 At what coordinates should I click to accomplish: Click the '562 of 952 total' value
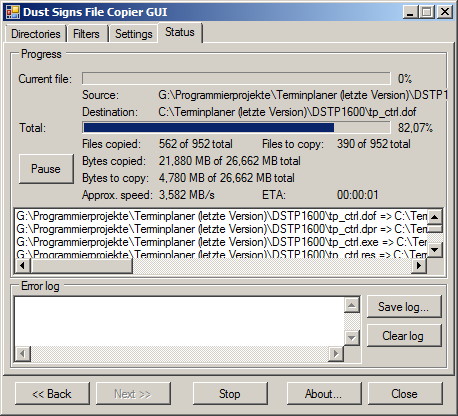tap(196, 144)
